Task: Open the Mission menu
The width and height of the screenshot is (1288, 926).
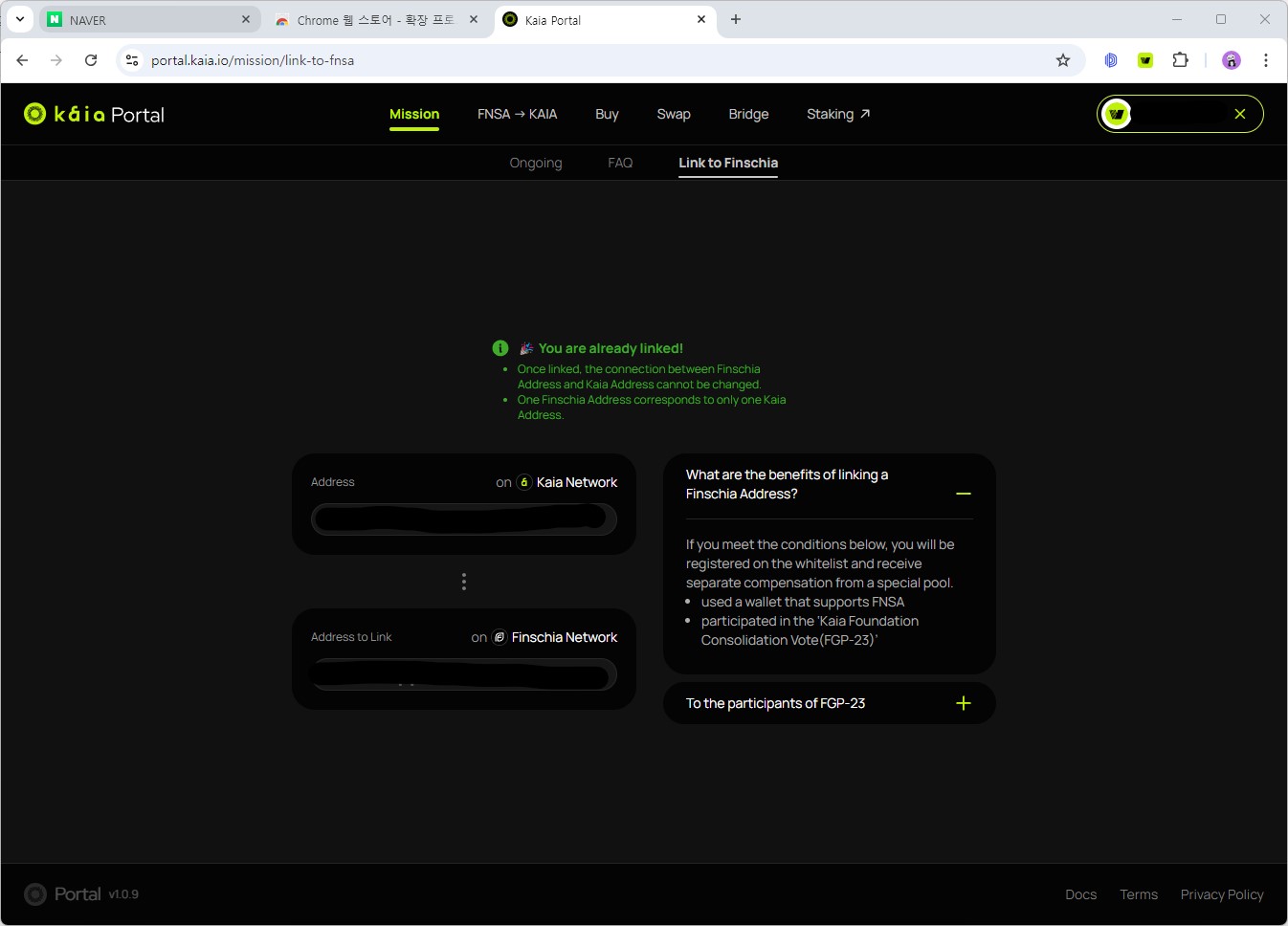Action: click(414, 114)
